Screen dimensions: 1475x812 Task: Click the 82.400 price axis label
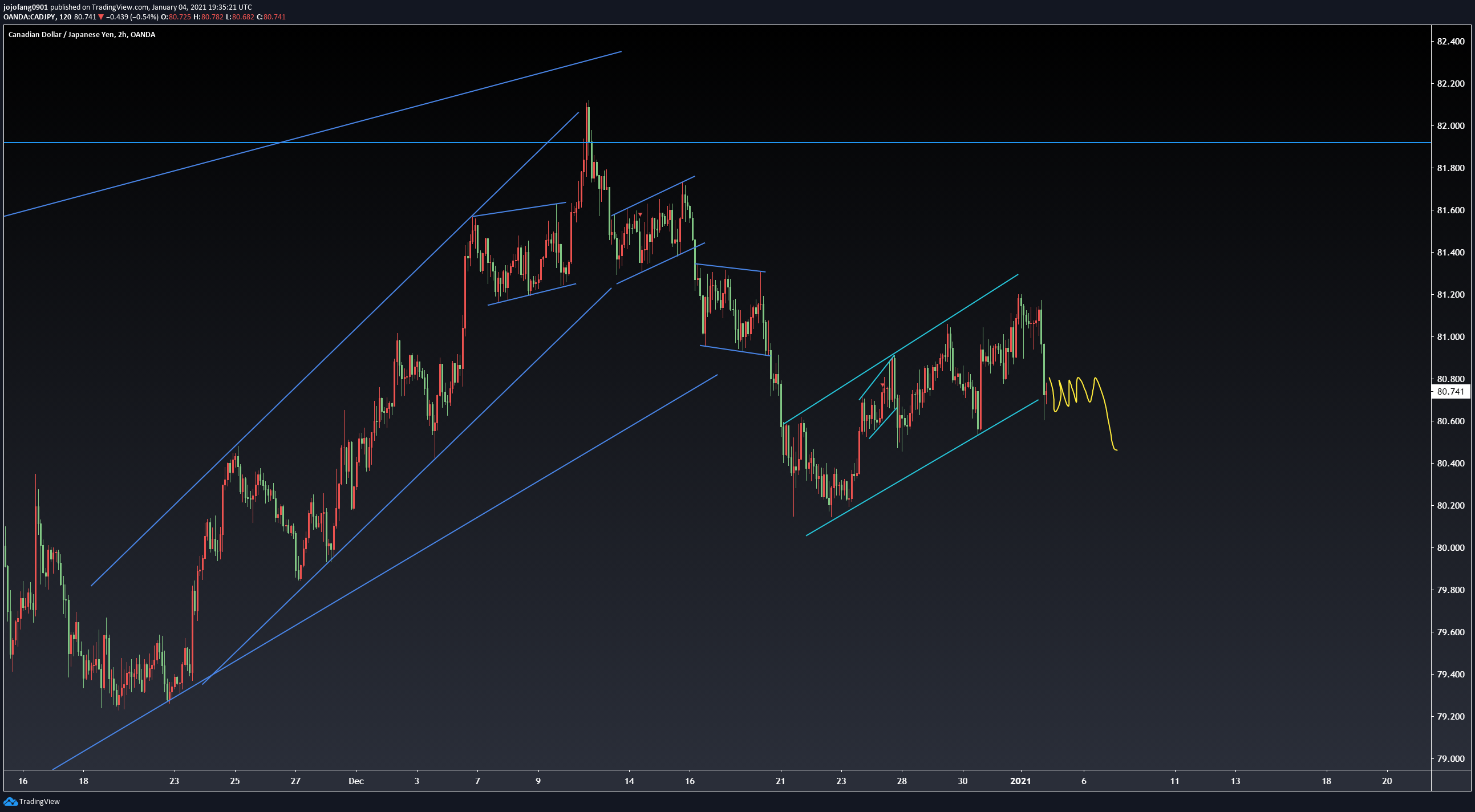pos(1450,41)
